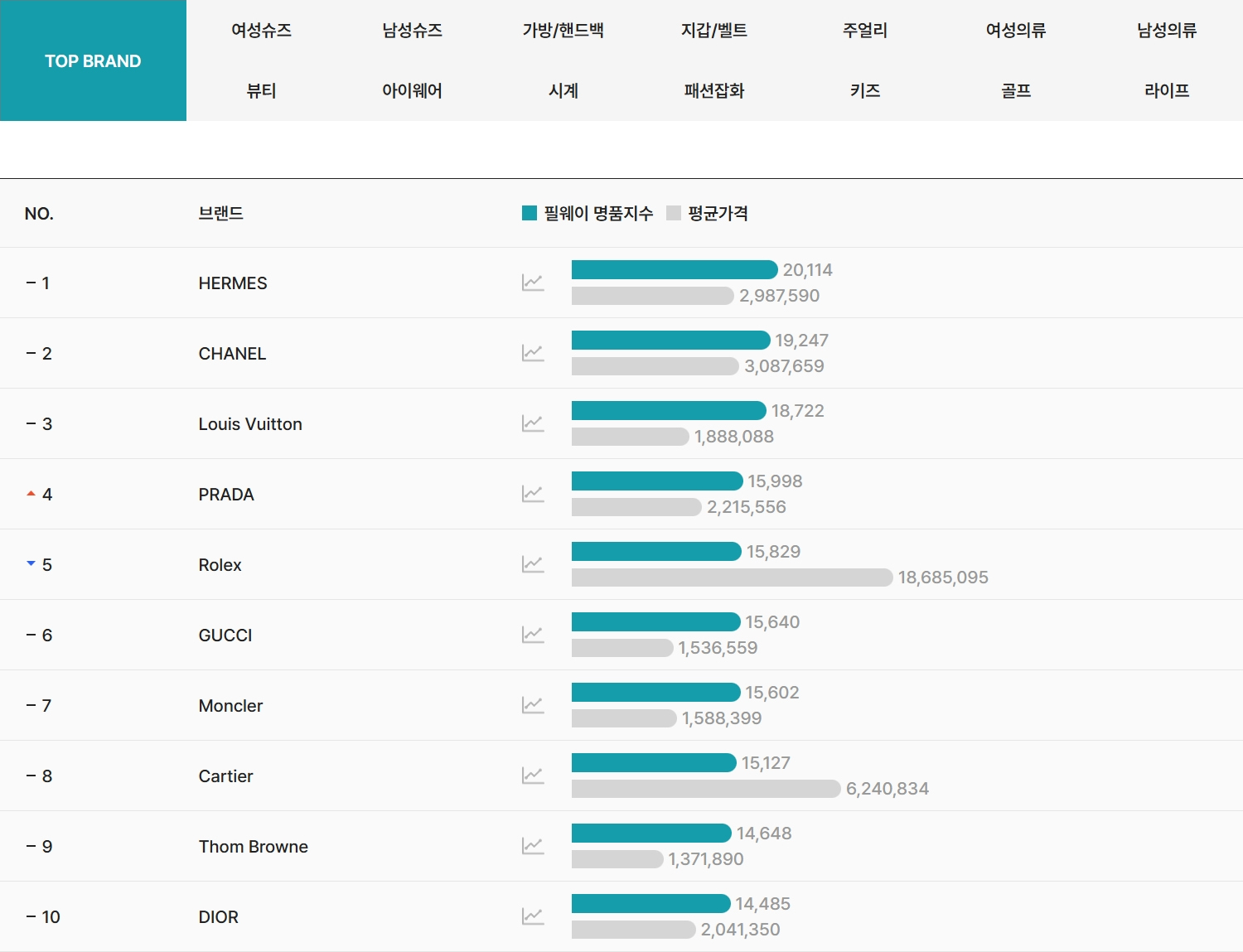Click the Rolex brand name
Screen dimensions: 1243x952
[220, 565]
